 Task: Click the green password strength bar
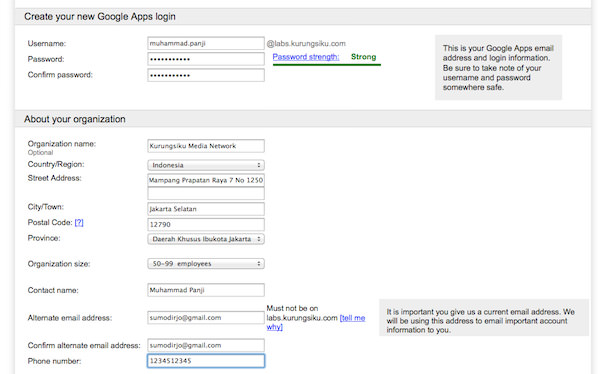click(x=327, y=65)
